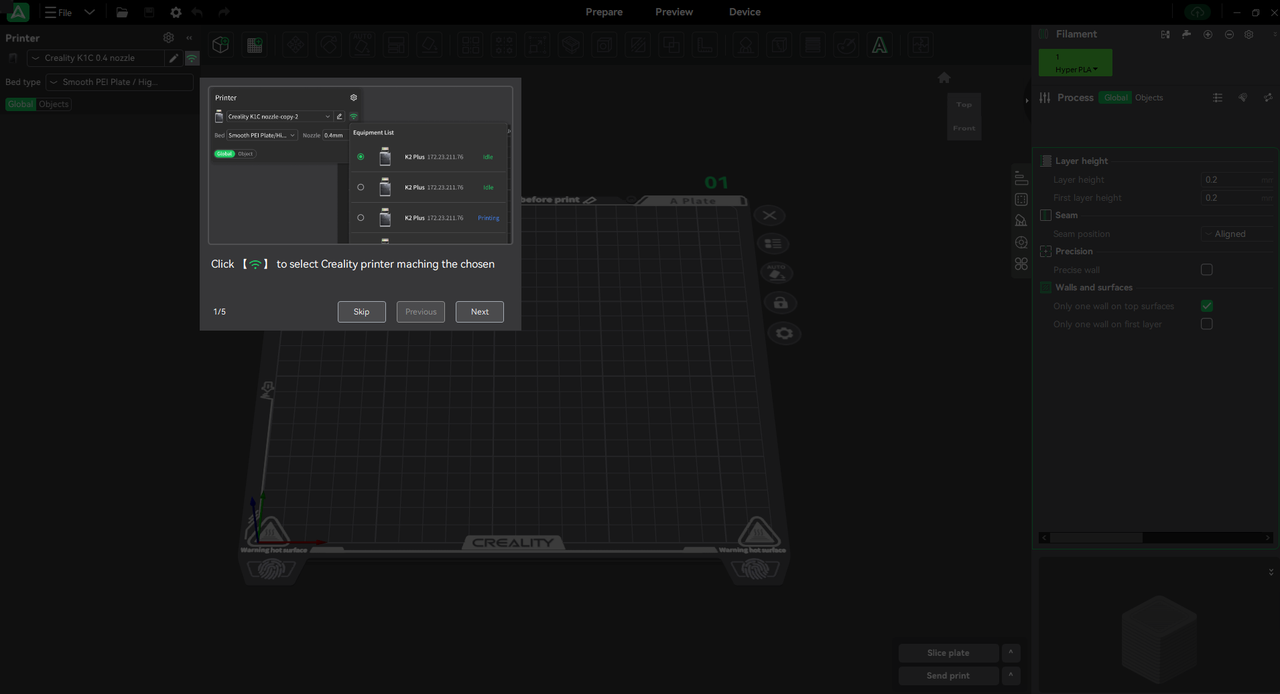Select the Support category icon in sidebar
Viewport: 1280px width, 694px height.
click(1021, 221)
